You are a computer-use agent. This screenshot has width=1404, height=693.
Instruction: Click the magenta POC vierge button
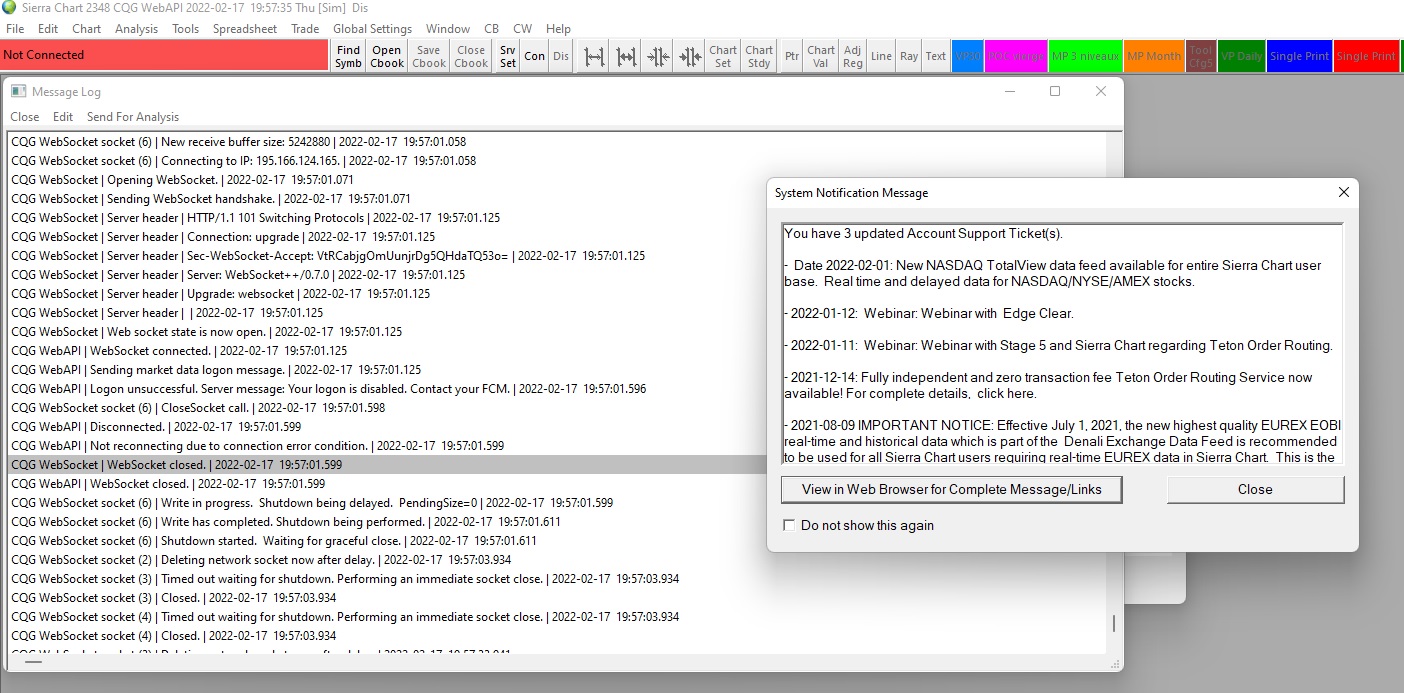pos(1015,56)
